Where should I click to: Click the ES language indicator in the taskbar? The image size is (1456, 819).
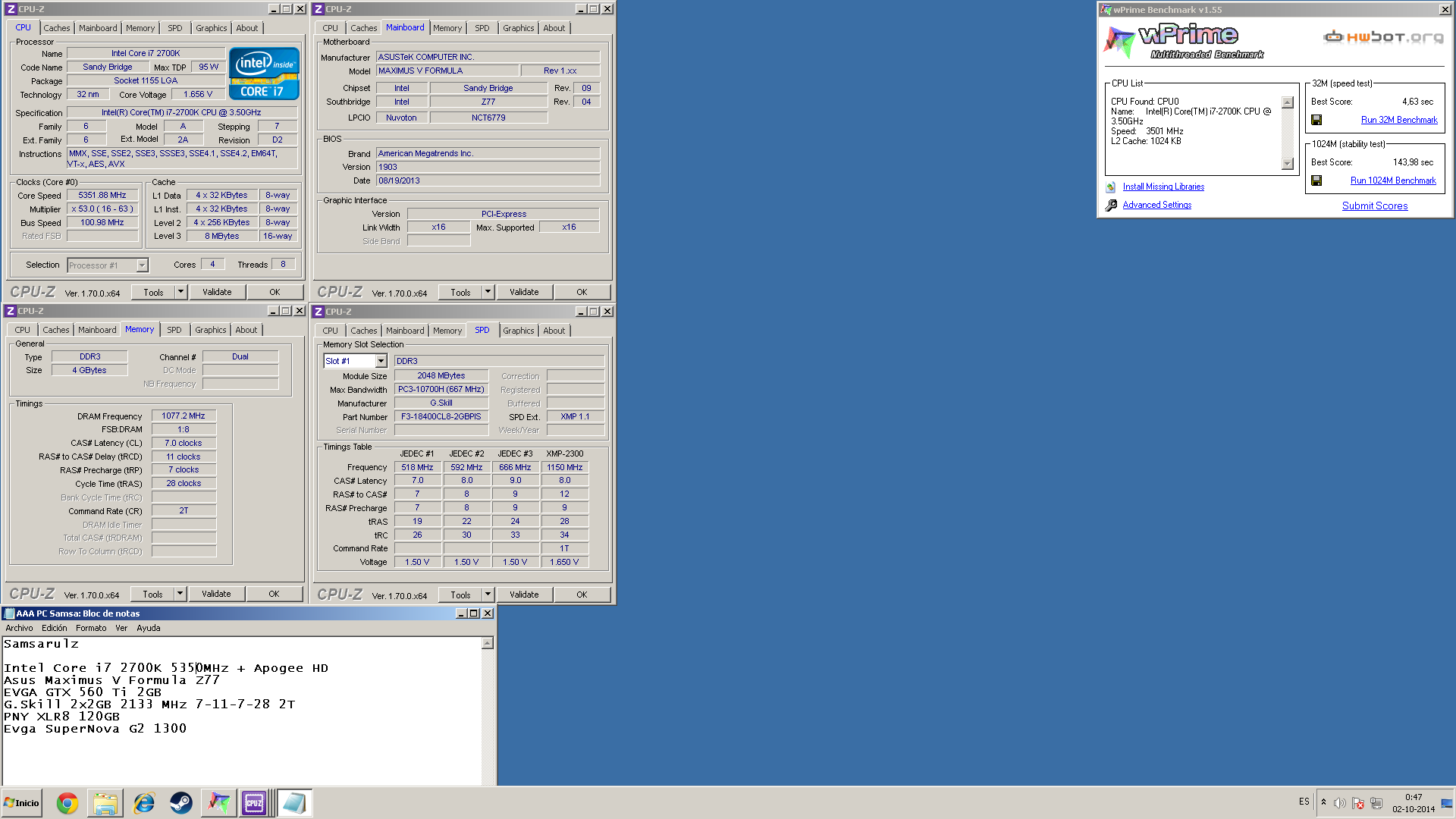(x=1304, y=802)
